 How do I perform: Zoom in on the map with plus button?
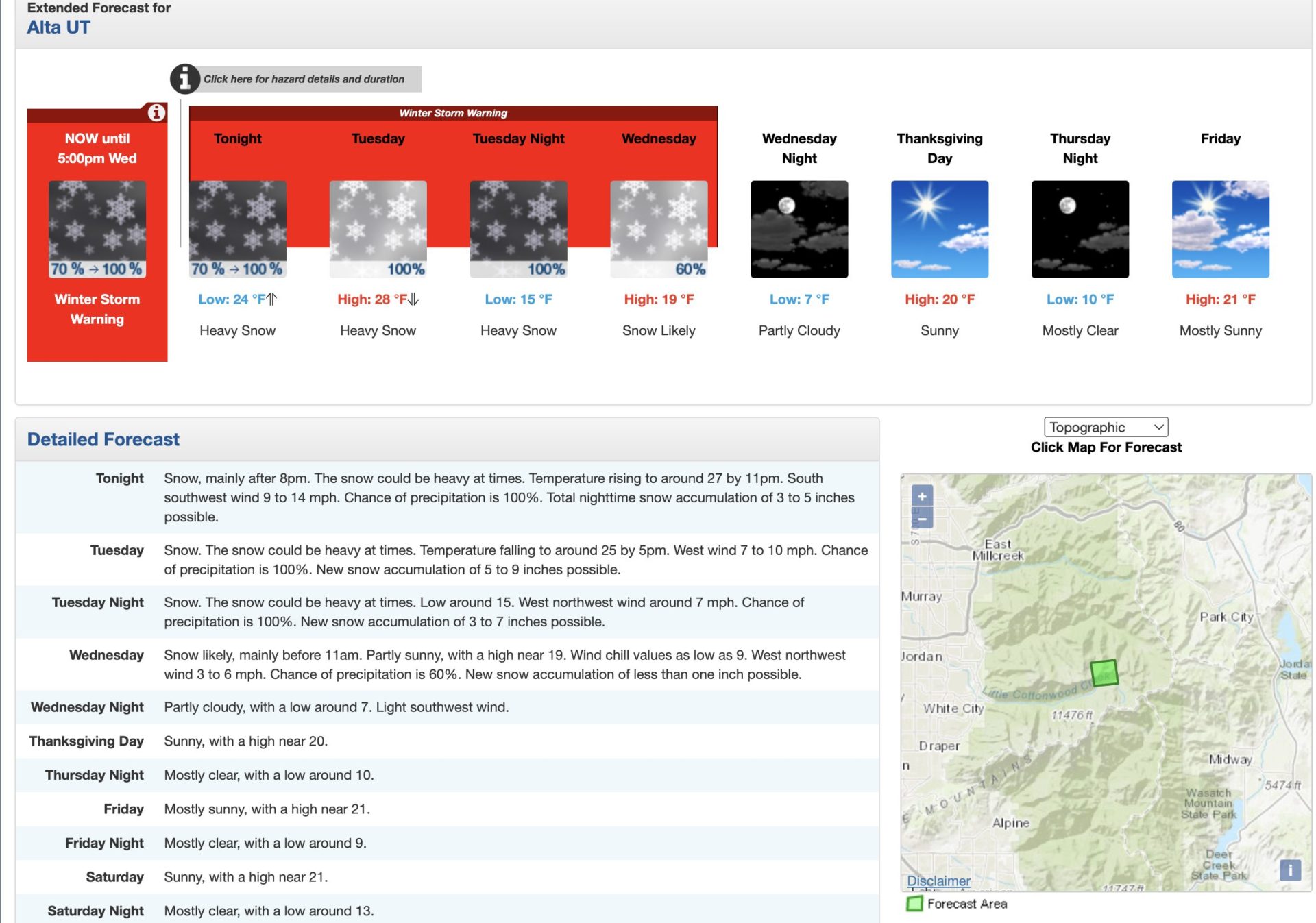point(922,496)
